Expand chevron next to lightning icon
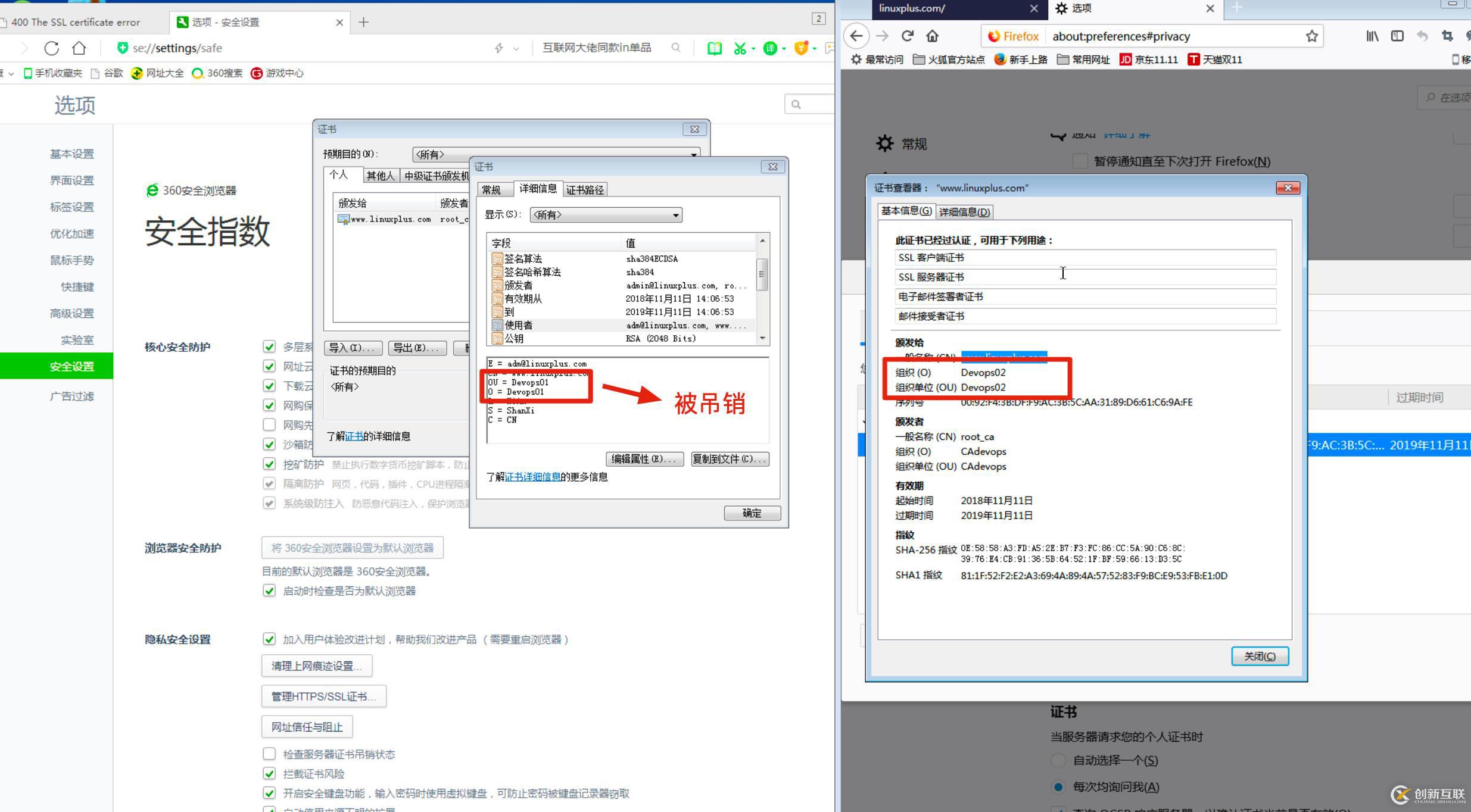 516,49
